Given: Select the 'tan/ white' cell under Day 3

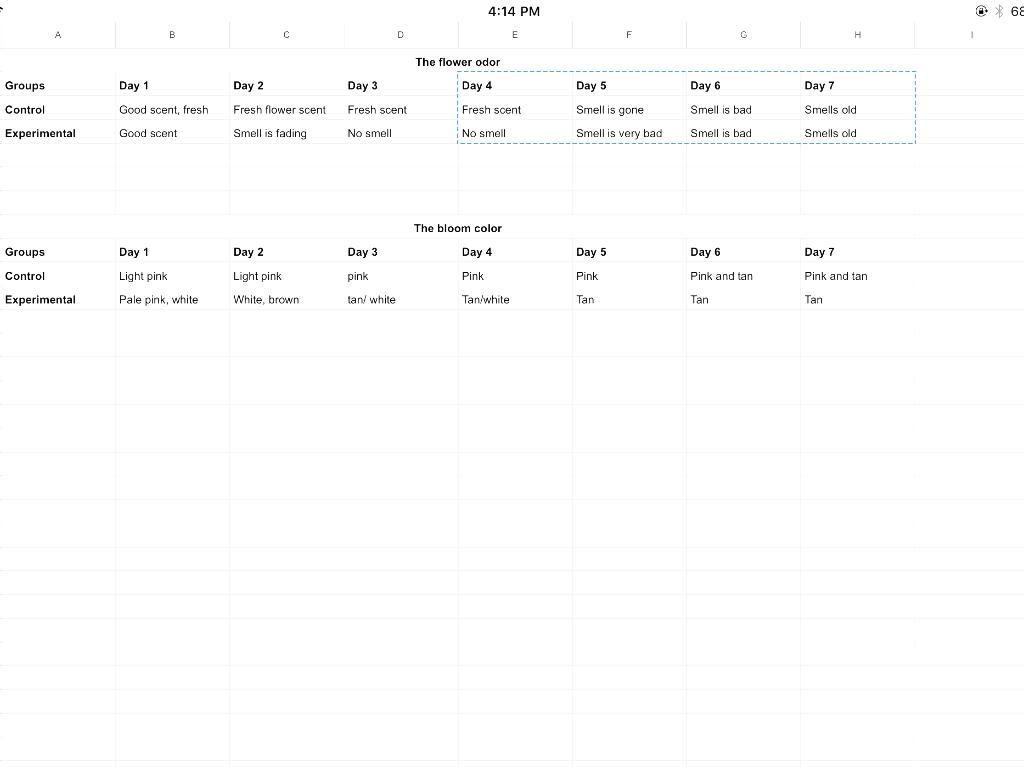Looking at the screenshot, I should [x=371, y=300].
